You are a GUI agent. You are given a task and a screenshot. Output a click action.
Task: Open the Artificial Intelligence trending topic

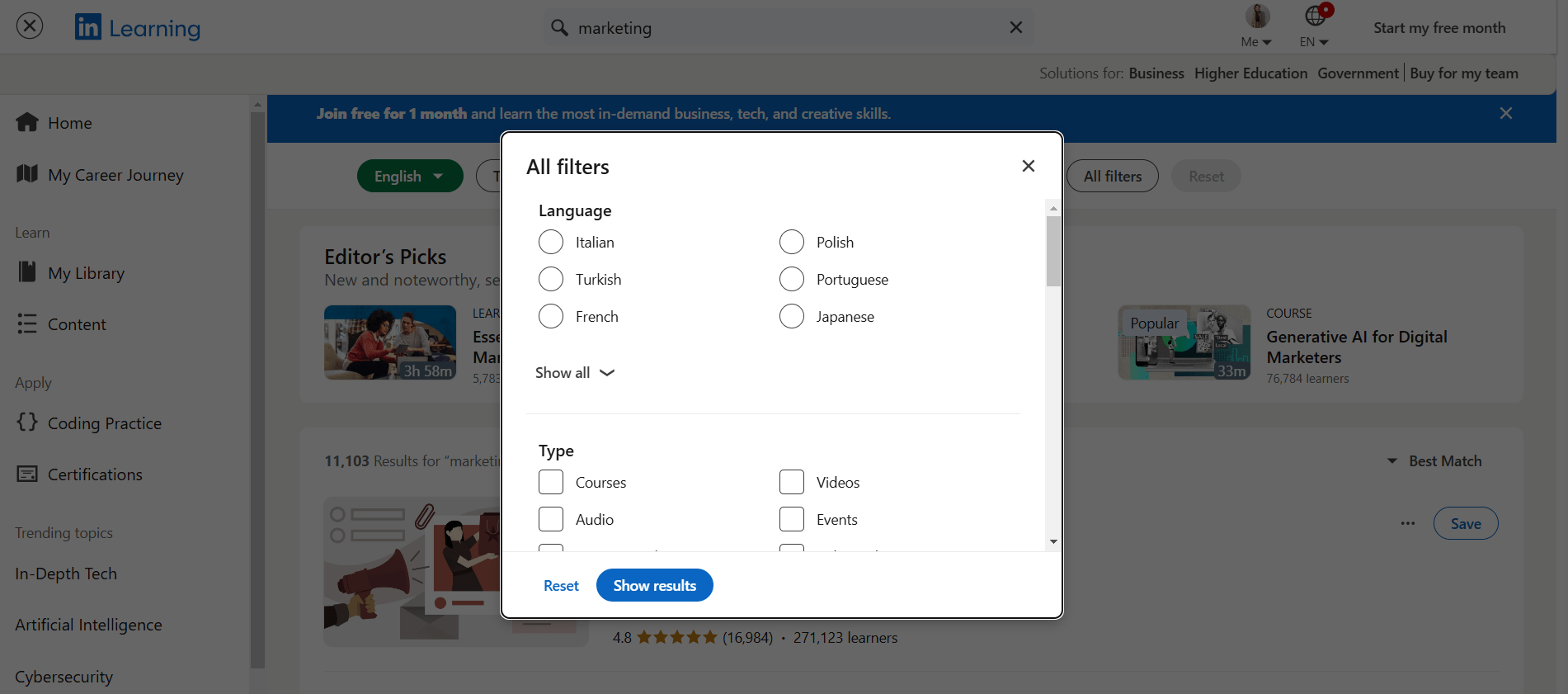[88, 625]
